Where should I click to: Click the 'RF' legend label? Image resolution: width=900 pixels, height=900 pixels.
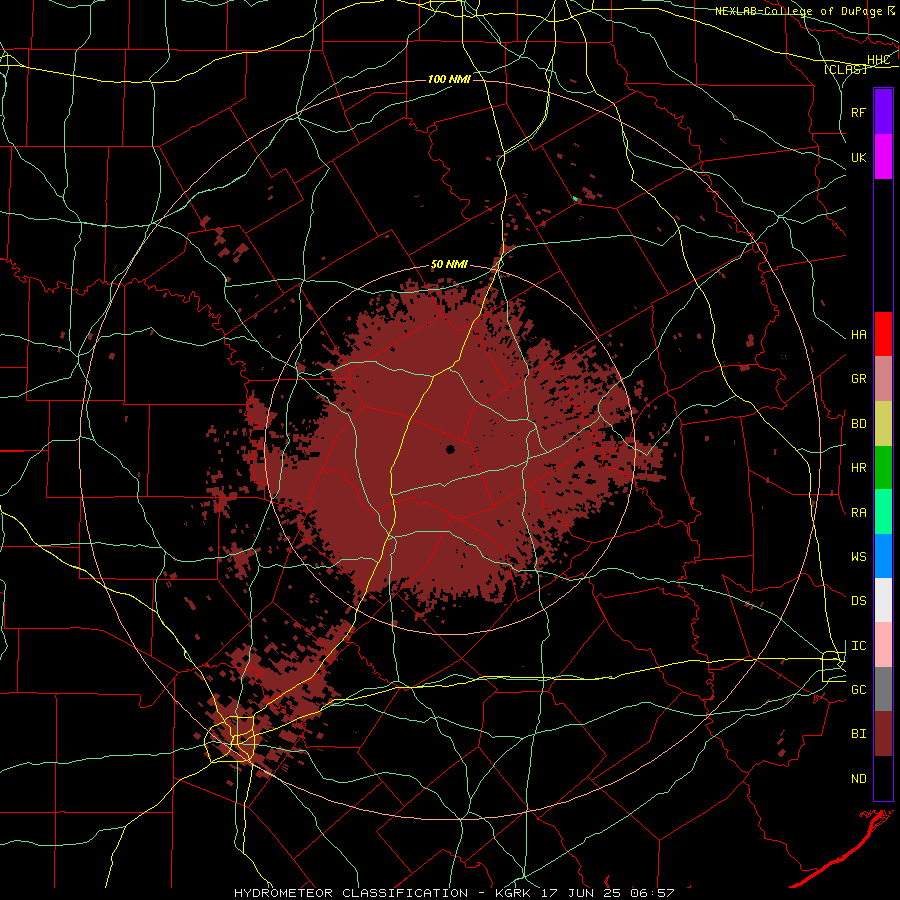click(859, 112)
